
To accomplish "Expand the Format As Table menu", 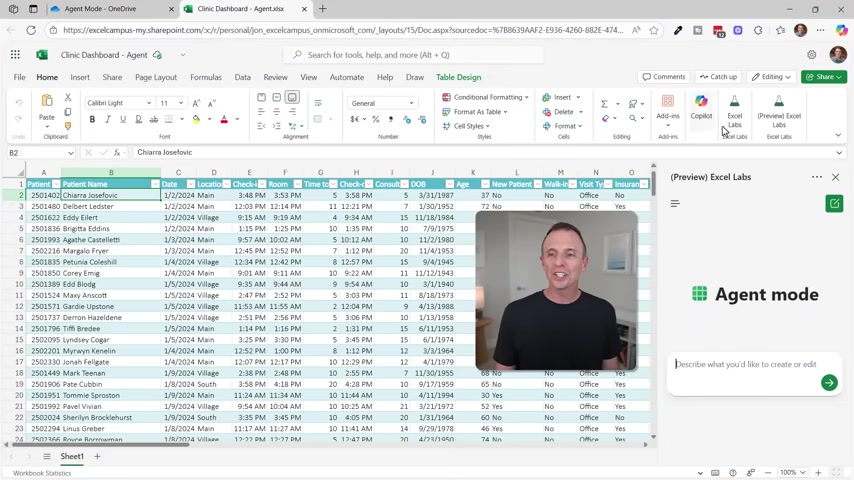I will 474,112.
